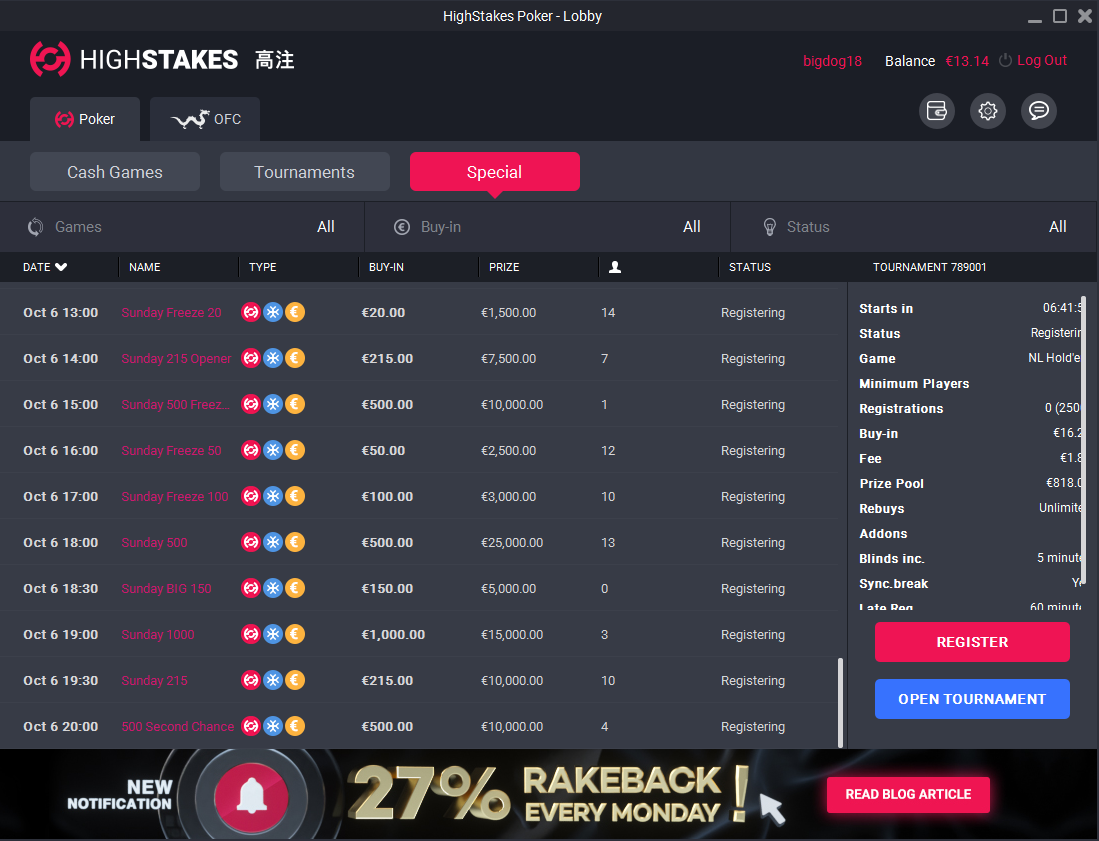
Task: Click the Tournament 789001 panel title
Action: click(x=929, y=267)
